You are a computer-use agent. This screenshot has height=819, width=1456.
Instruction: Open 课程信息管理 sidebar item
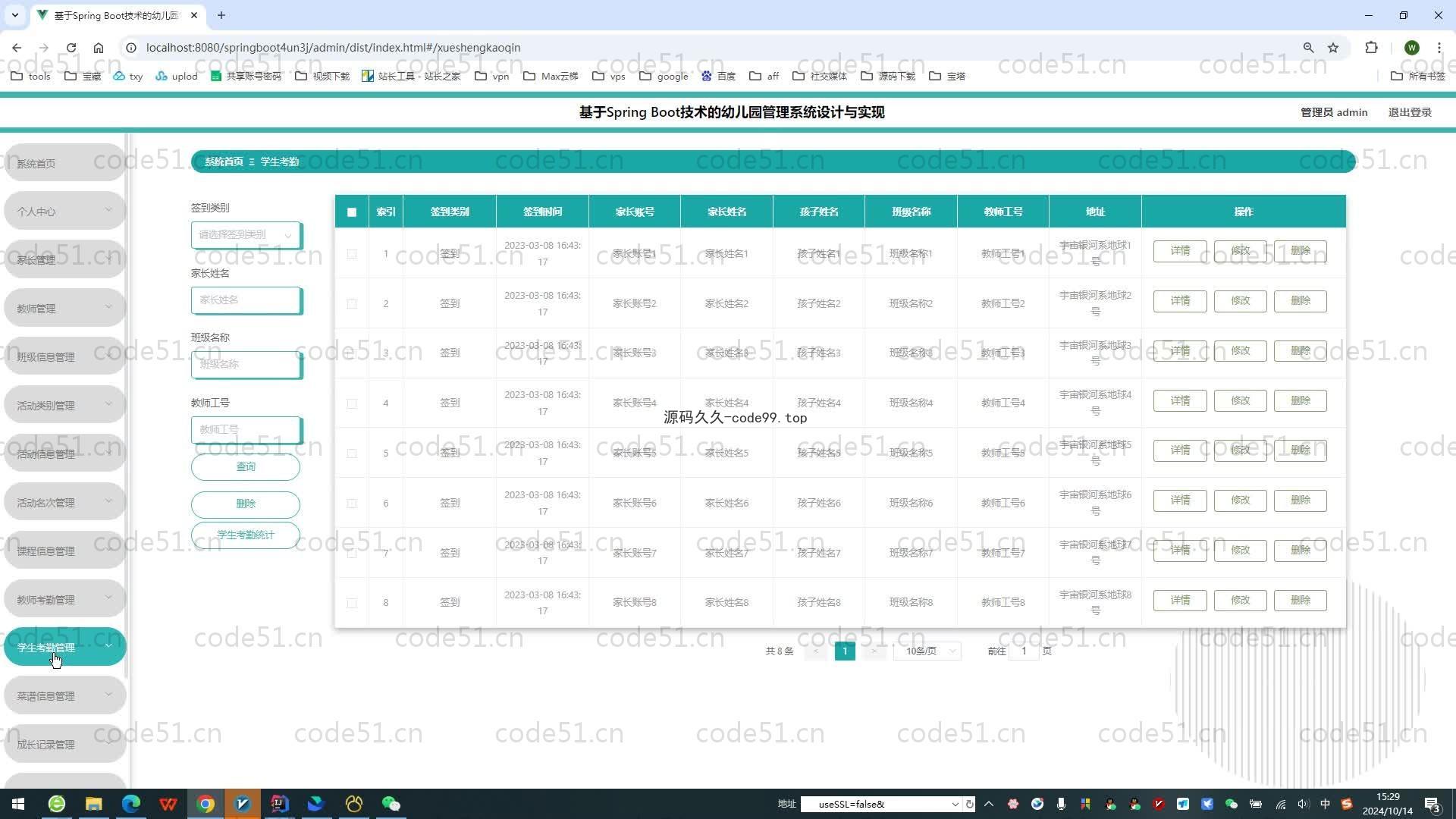coord(64,551)
